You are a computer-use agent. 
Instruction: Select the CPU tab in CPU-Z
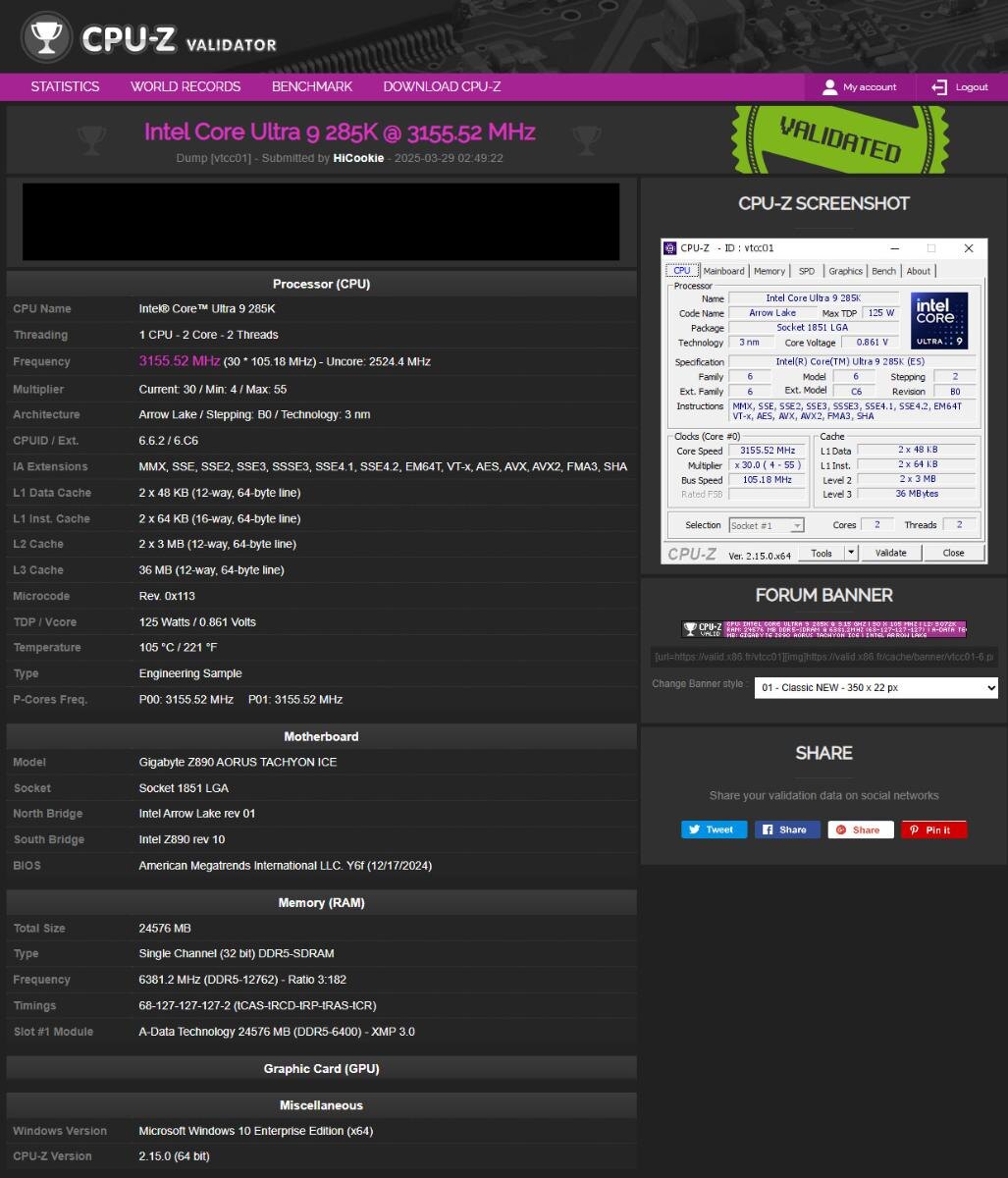point(682,271)
